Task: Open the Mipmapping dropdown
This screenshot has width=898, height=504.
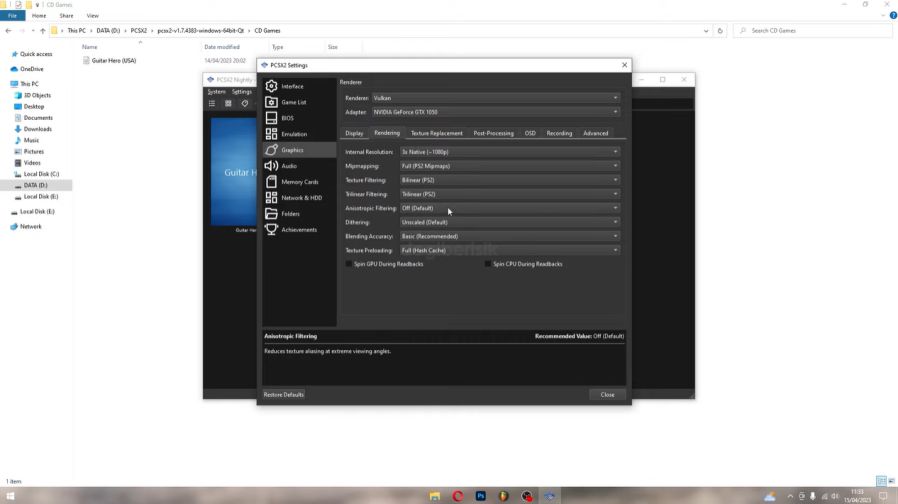Action: [x=510, y=166]
